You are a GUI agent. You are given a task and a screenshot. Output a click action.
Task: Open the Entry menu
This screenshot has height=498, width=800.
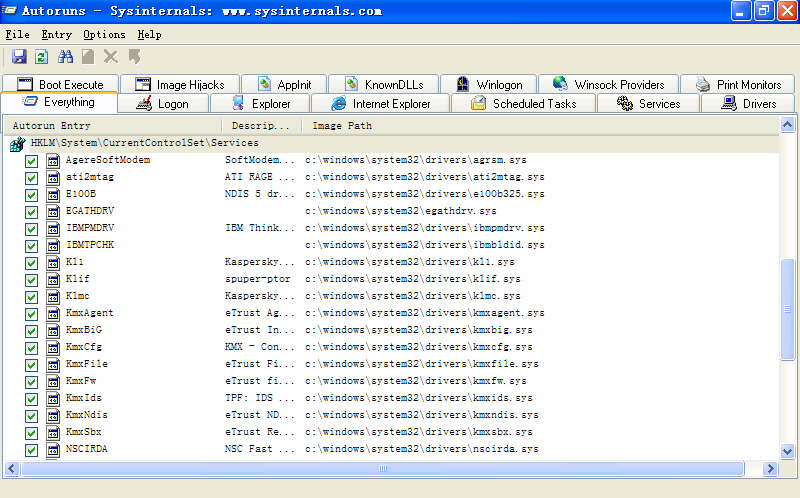[57, 35]
